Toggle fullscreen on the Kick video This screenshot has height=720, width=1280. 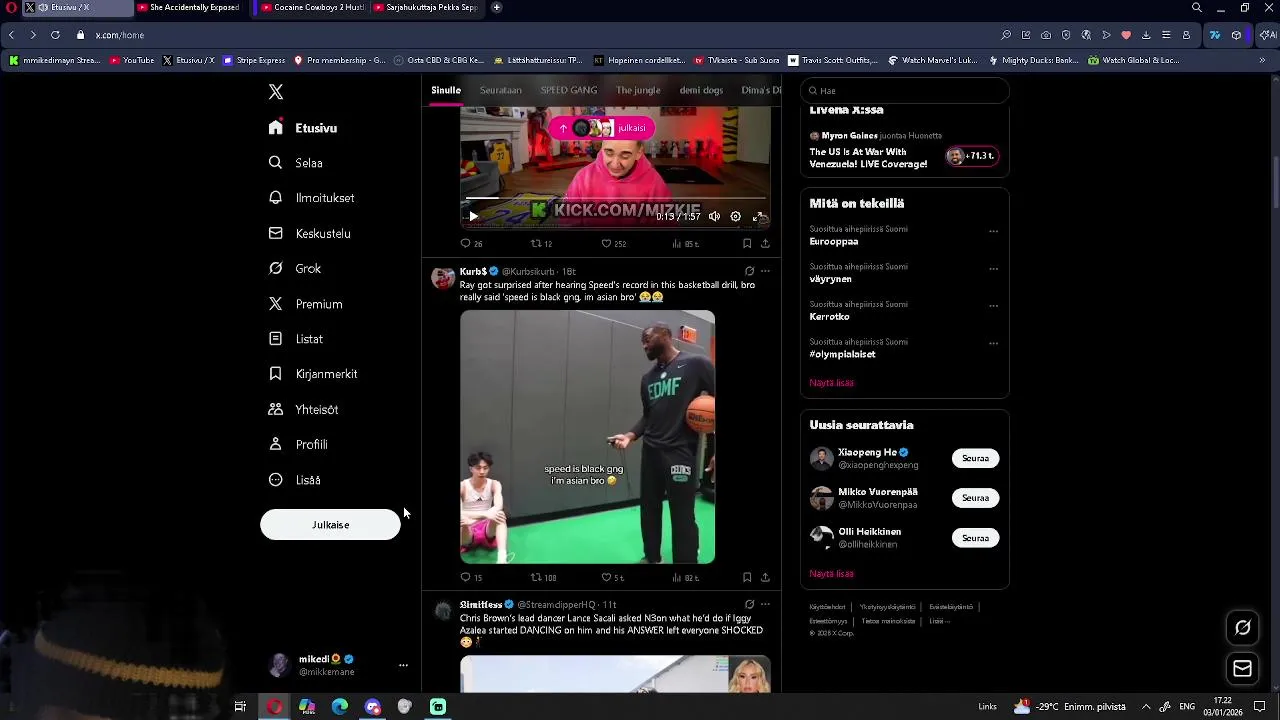coord(759,216)
